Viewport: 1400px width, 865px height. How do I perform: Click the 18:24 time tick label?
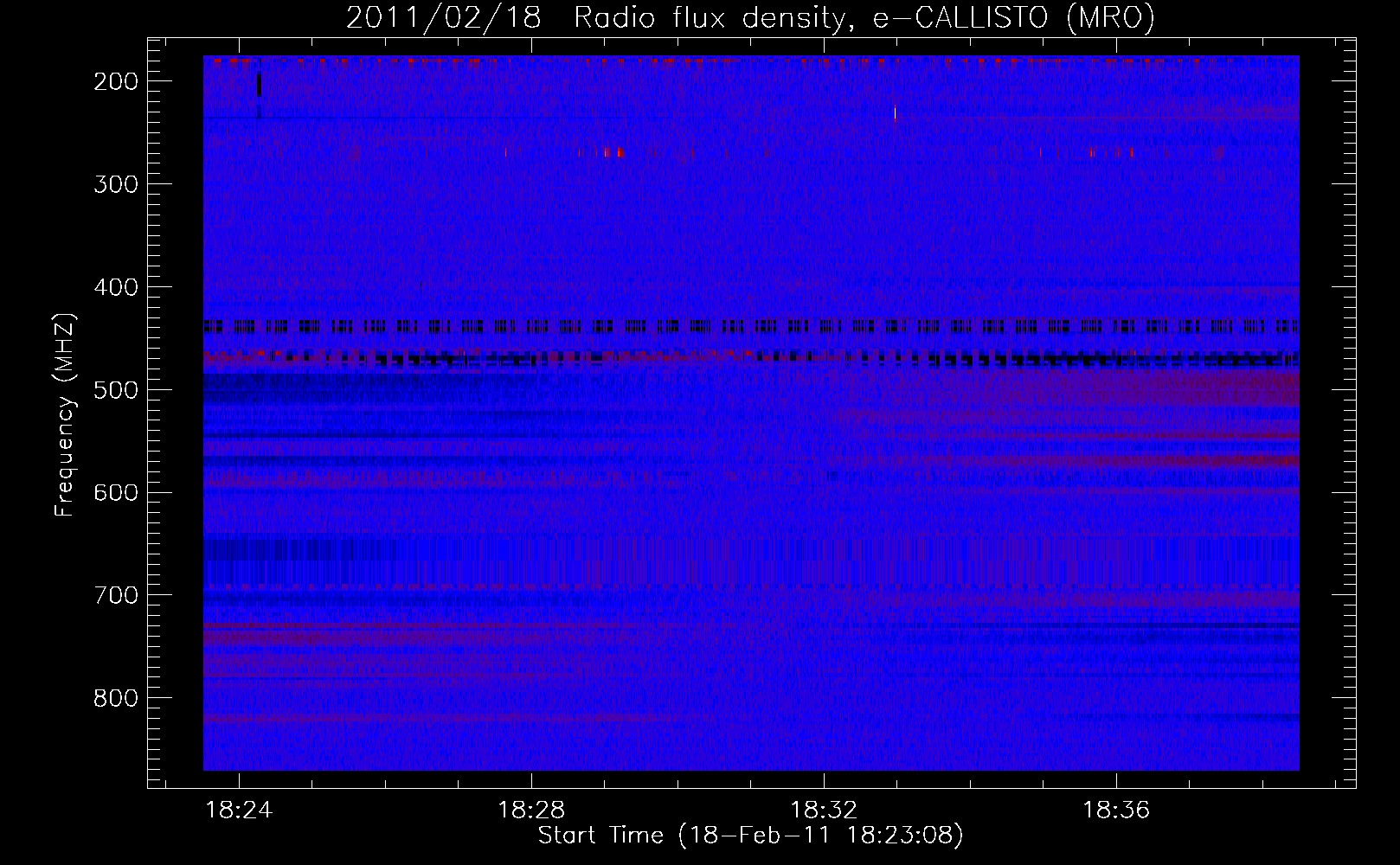pos(239,811)
